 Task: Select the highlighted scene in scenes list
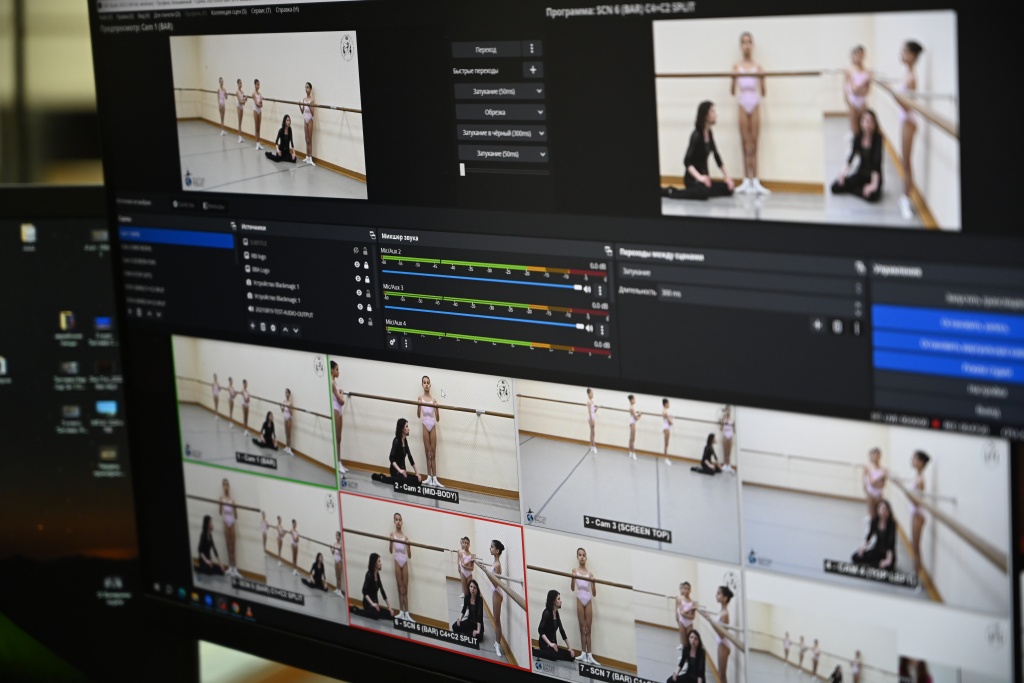(175, 237)
